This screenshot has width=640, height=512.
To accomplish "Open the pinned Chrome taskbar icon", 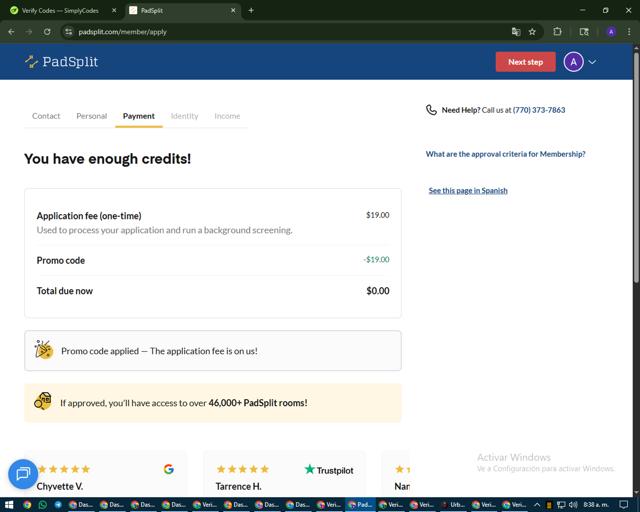I will tap(27, 505).
